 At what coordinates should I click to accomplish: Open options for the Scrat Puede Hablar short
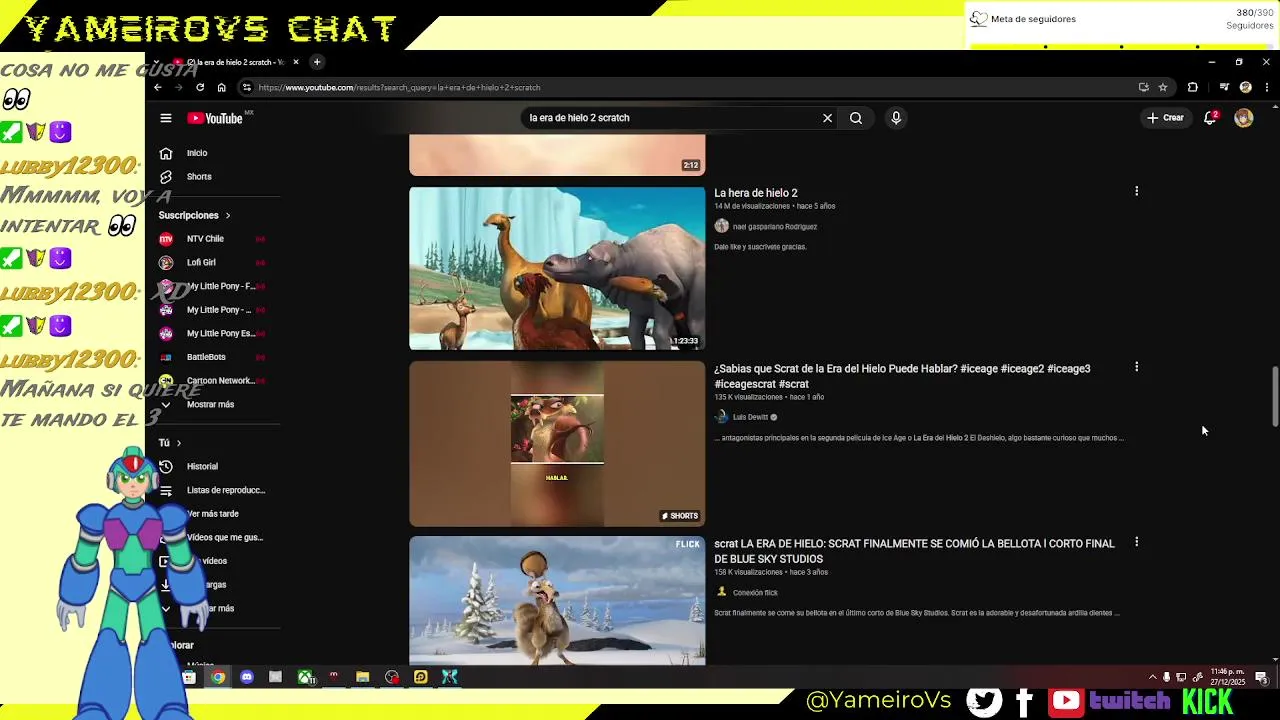pyautogui.click(x=1136, y=367)
